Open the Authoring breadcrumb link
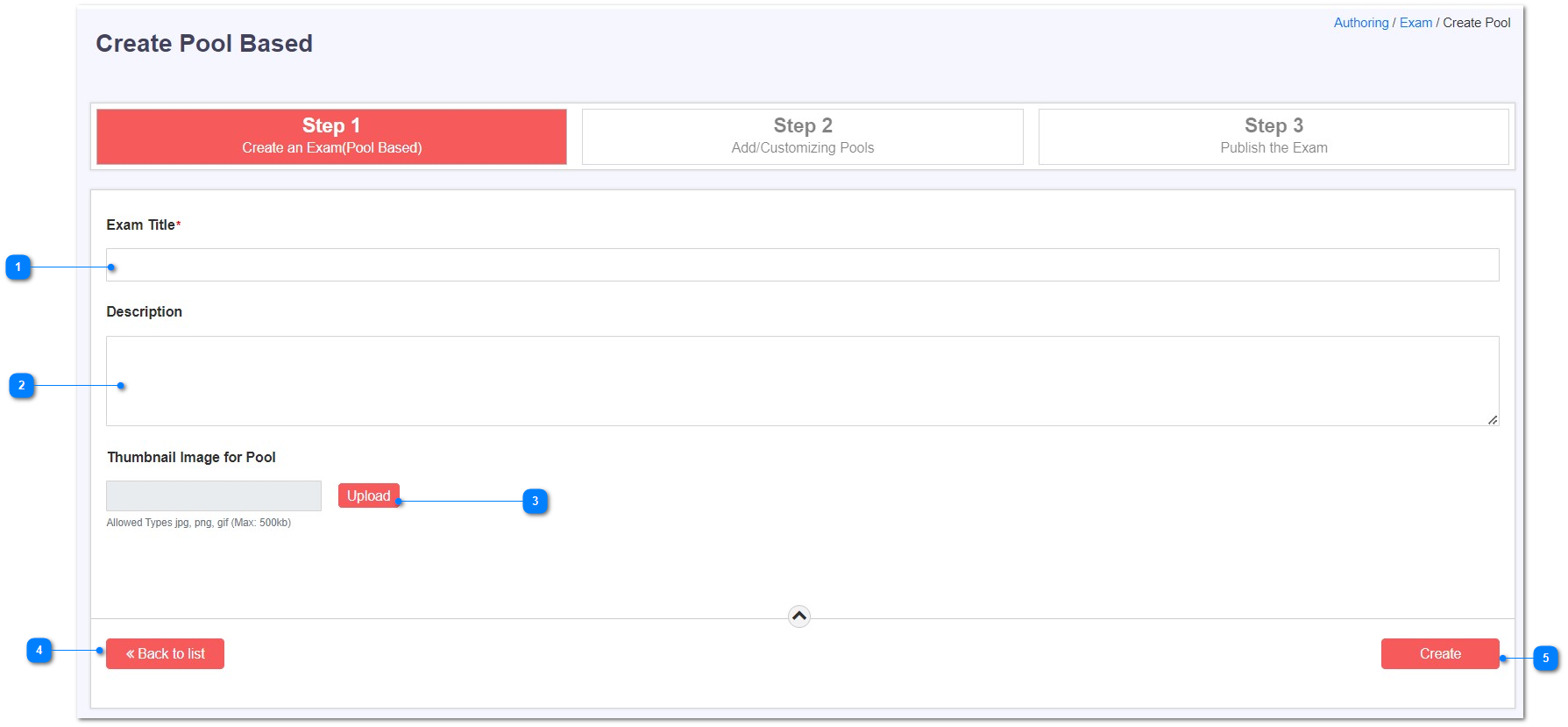This screenshot has height=727, width=1568. [1361, 23]
